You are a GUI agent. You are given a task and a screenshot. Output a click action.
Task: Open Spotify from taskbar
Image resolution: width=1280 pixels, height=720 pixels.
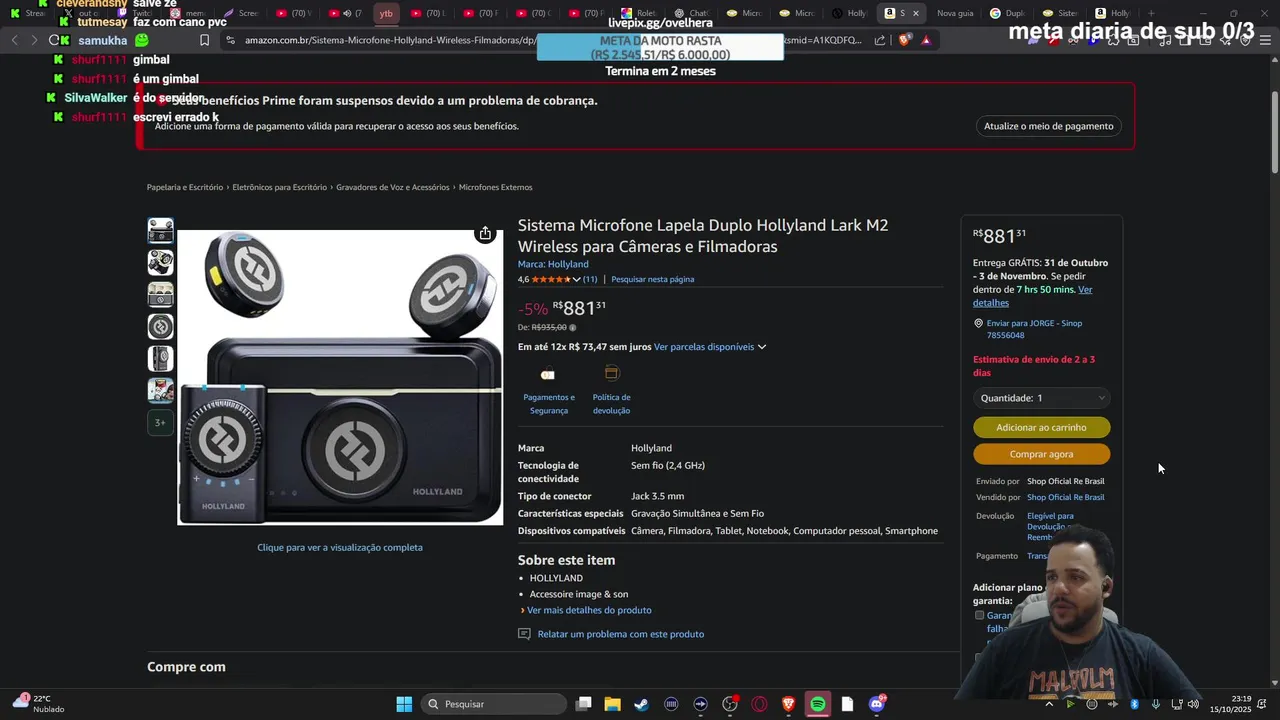(818, 704)
